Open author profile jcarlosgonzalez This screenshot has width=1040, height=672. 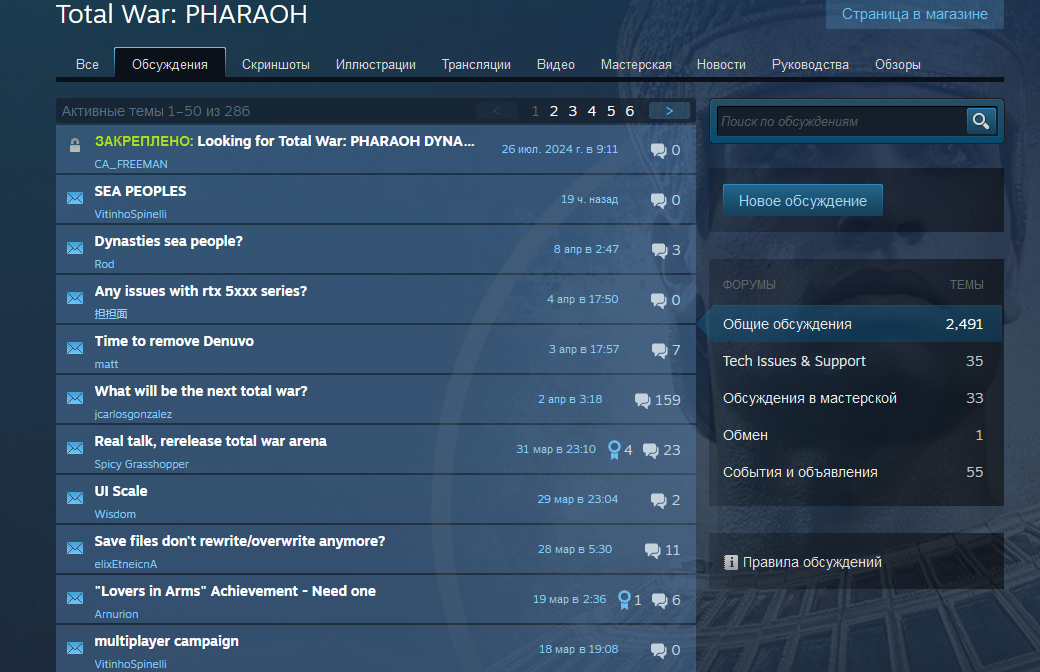[133, 414]
